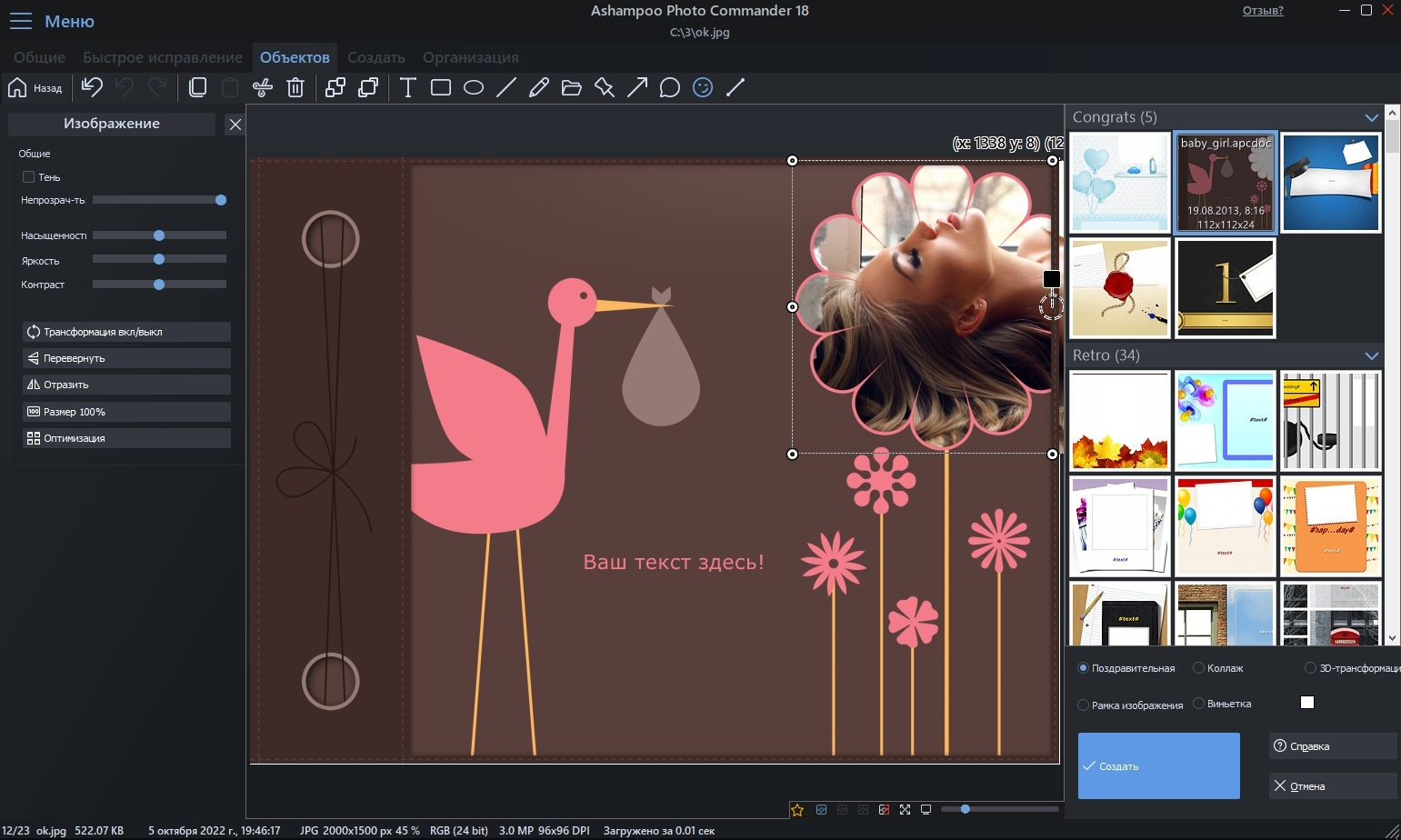The width and height of the screenshot is (1401, 840).
Task: Click the copy object icon
Action: (x=197, y=87)
